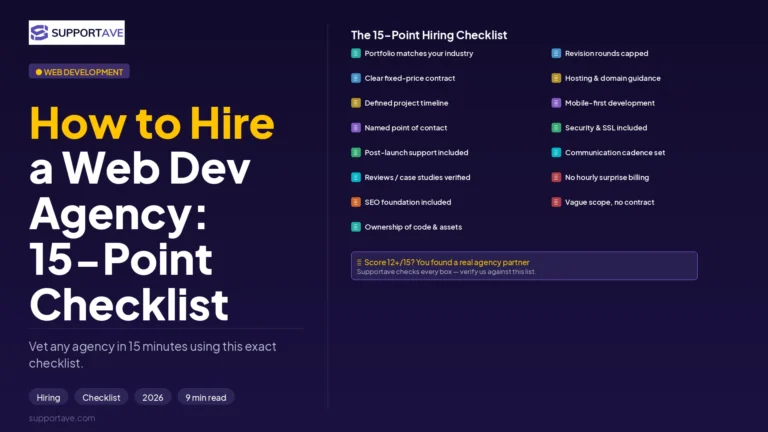The image size is (768, 432).
Task: Click 'Score 12+/15? You found a real agency partner'
Action: pos(447,262)
